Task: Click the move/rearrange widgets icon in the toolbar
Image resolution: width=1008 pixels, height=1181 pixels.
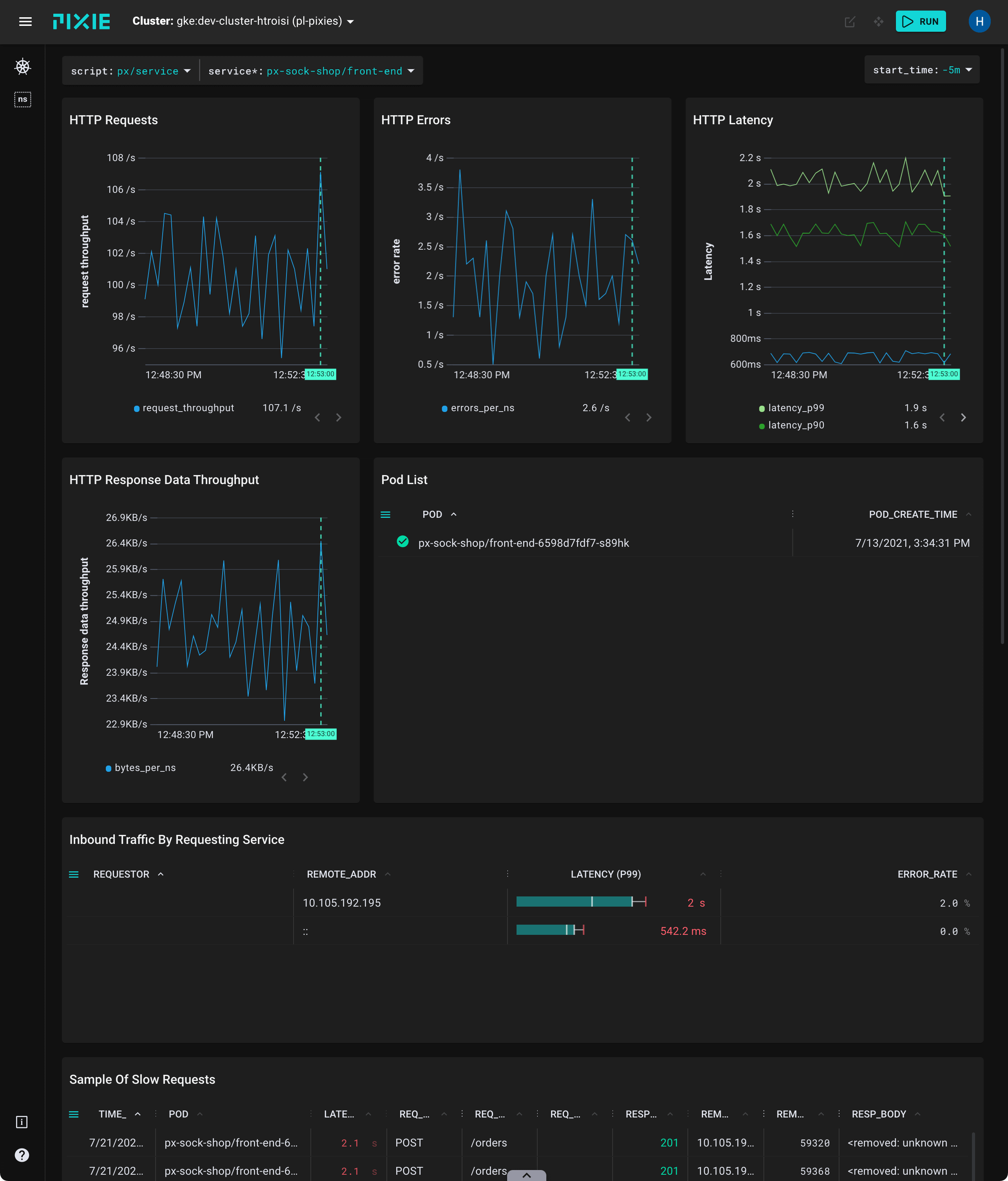Action: [878, 22]
